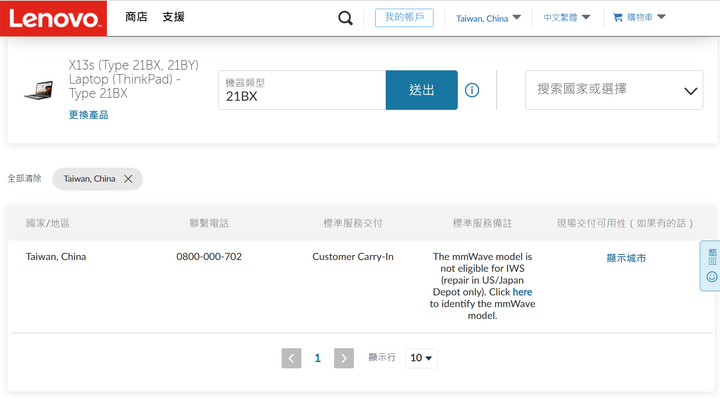Image resolution: width=720 pixels, height=398 pixels.
Task: Click the 機器類型 input field
Action: tap(302, 90)
